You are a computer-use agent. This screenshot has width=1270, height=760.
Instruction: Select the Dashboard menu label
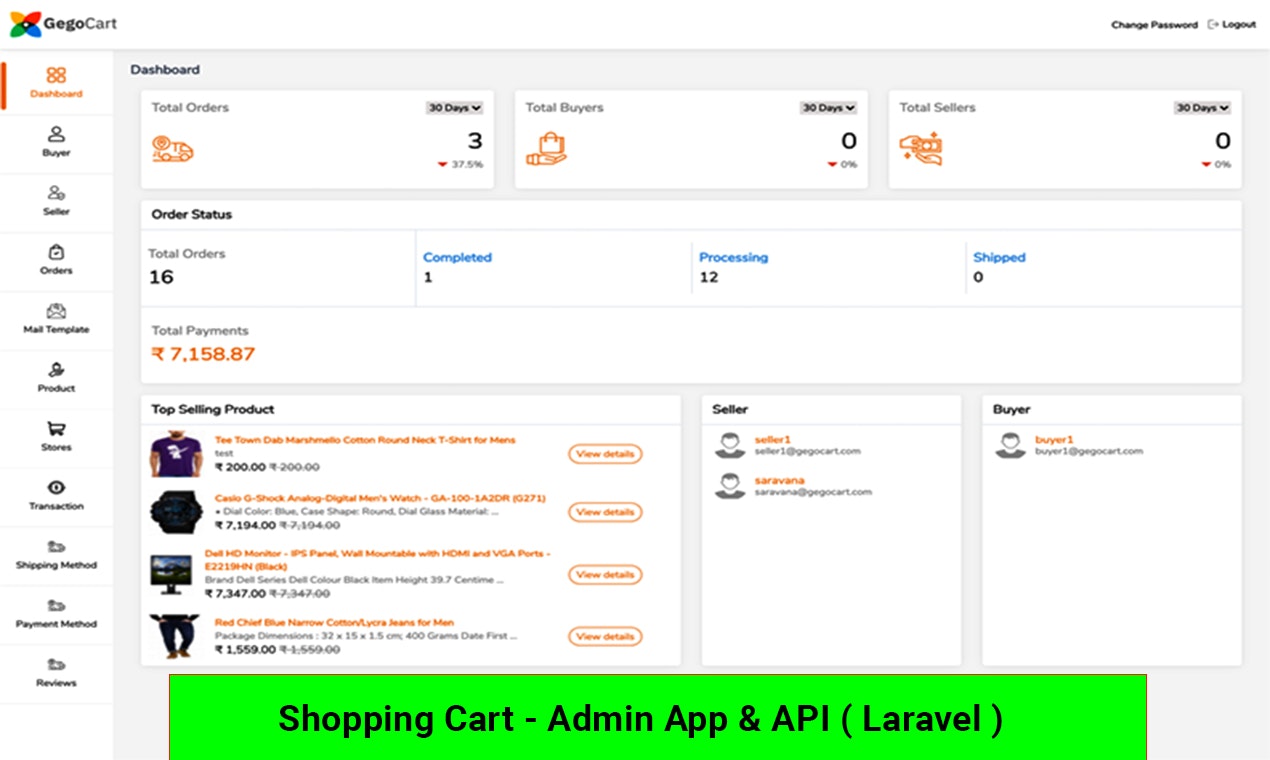tap(56, 94)
